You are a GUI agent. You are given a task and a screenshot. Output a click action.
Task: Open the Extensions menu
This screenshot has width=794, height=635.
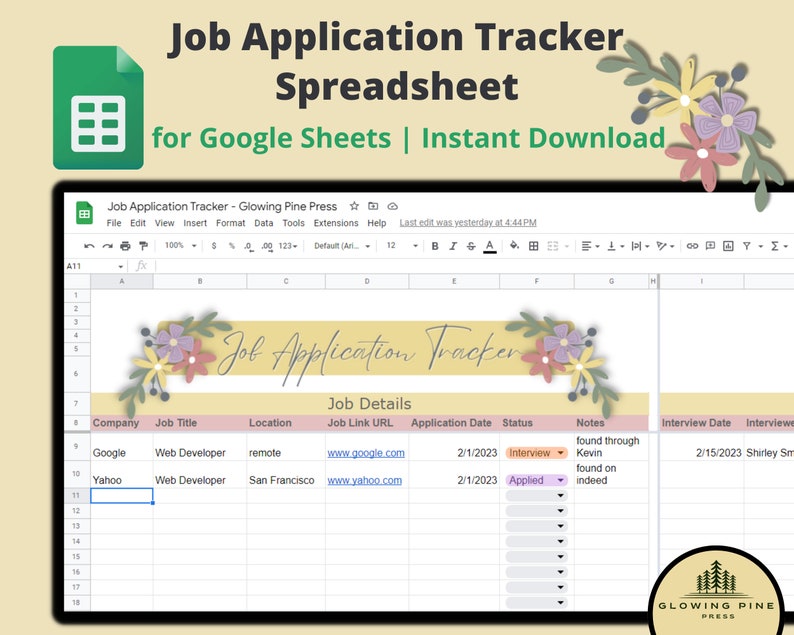336,223
